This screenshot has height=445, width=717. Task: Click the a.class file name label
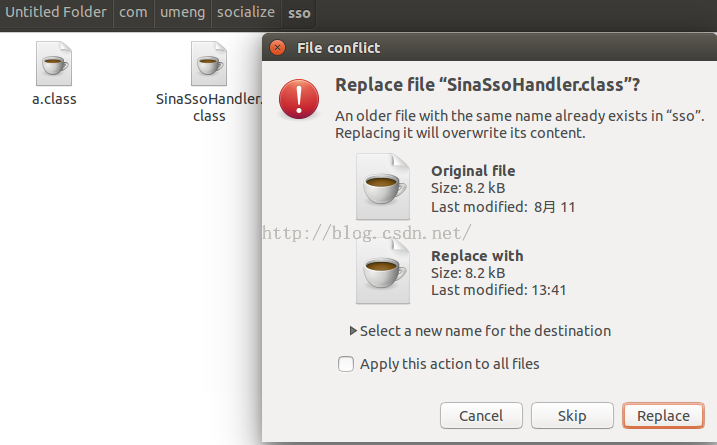[x=54, y=99]
